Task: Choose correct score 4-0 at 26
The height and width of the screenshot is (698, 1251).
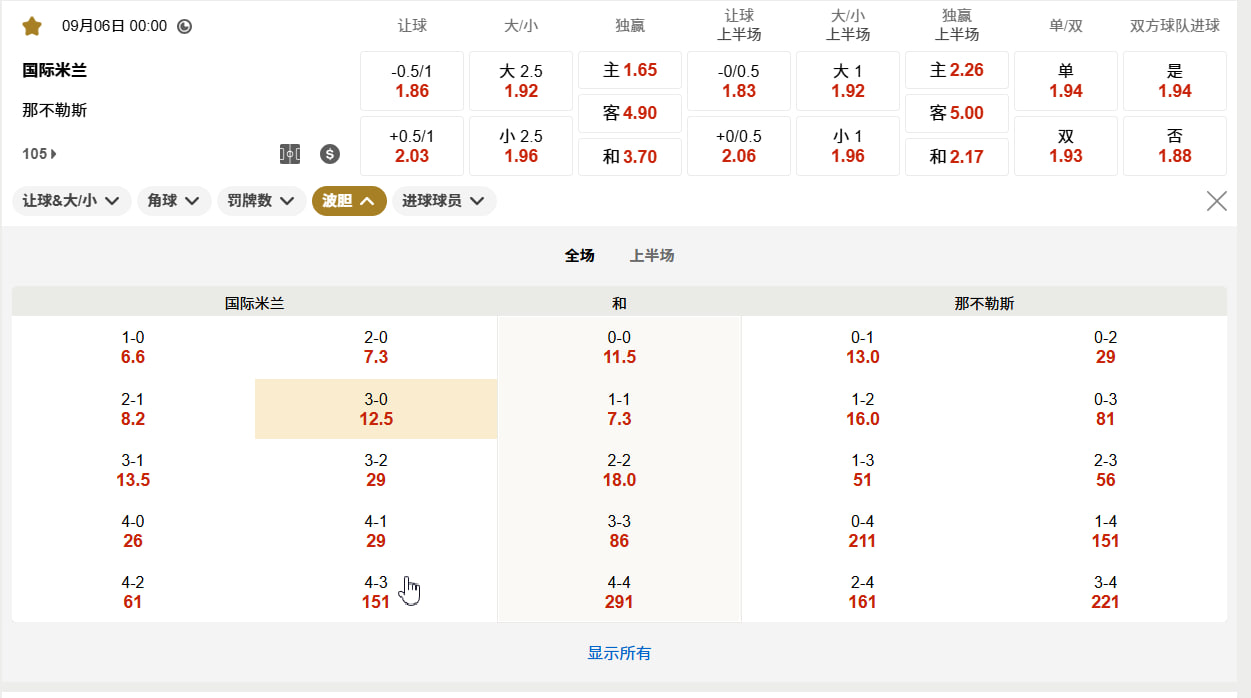Action: tap(133, 531)
